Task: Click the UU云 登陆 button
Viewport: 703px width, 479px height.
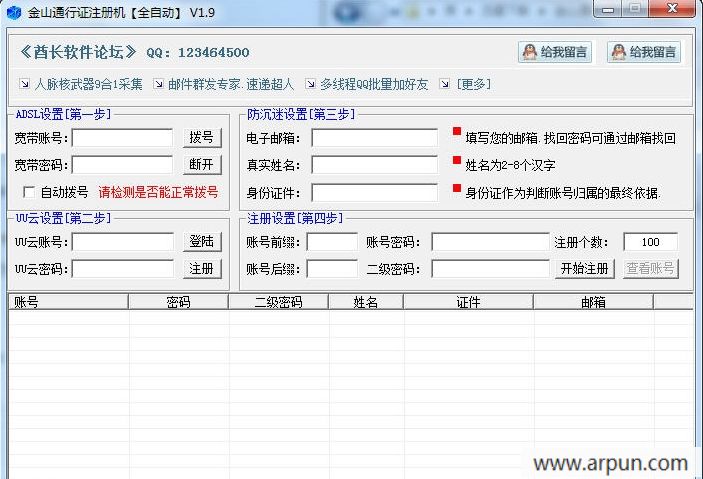Action: [202, 241]
